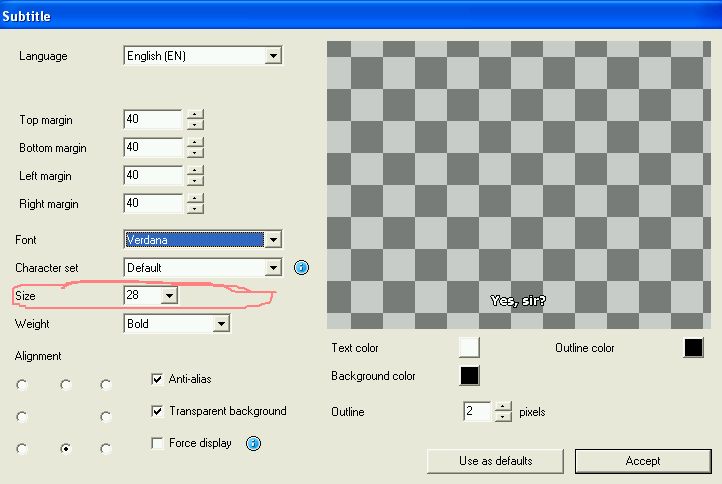
Task: Decrease Top margin with down arrow
Action: tap(195, 125)
